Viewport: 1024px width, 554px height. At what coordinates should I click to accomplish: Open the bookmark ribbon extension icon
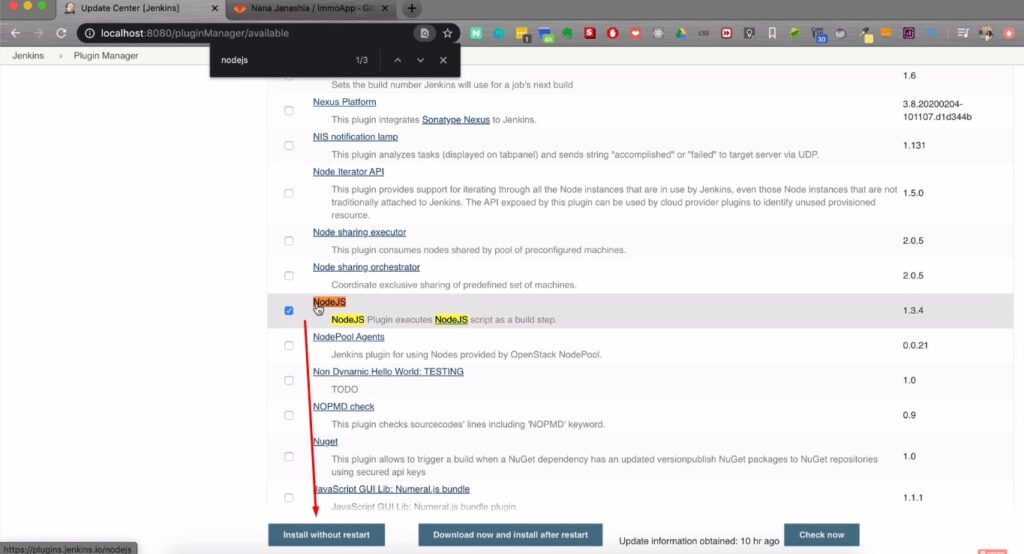[x=772, y=33]
